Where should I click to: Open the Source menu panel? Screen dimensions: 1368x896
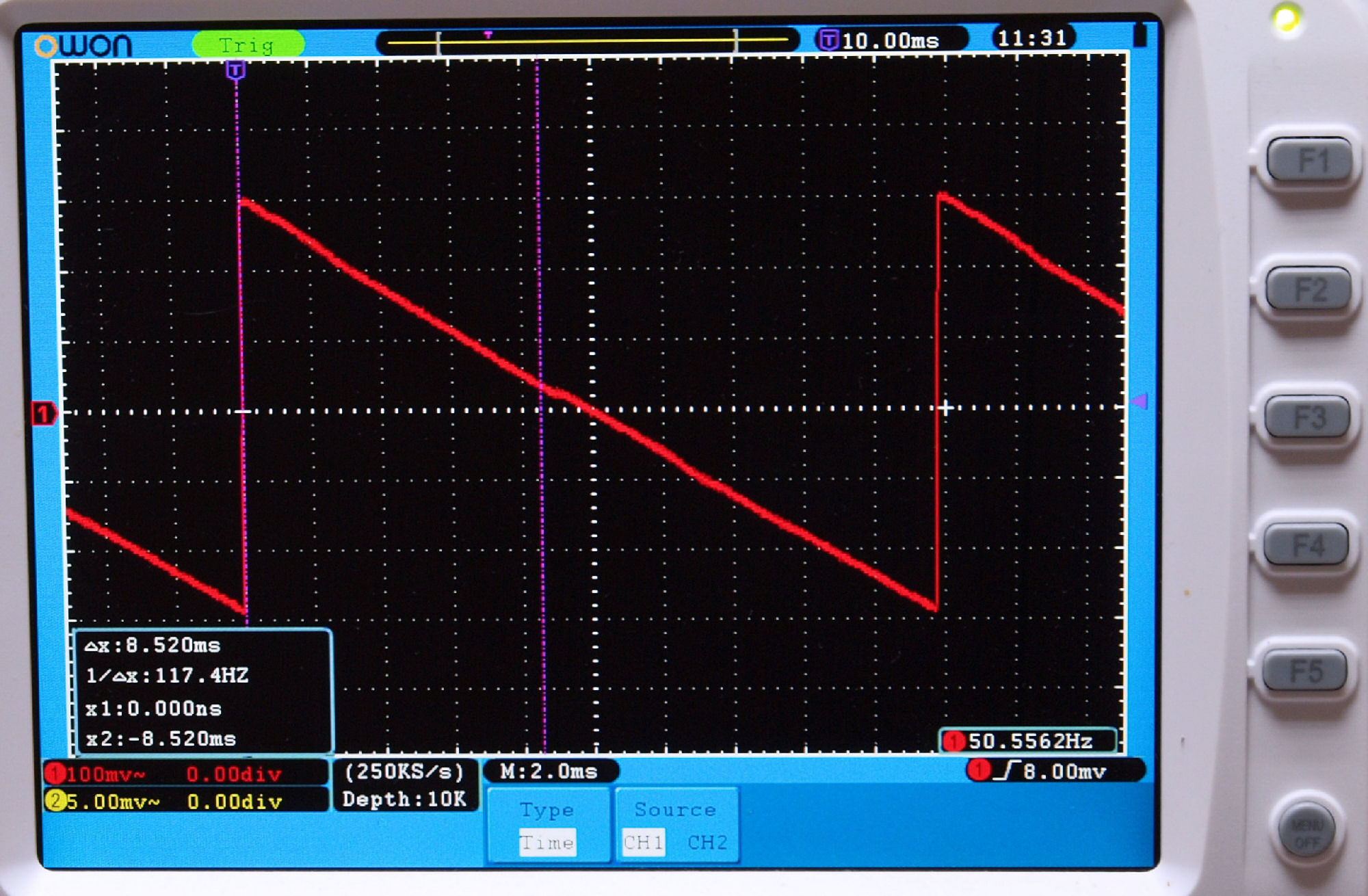tap(675, 810)
